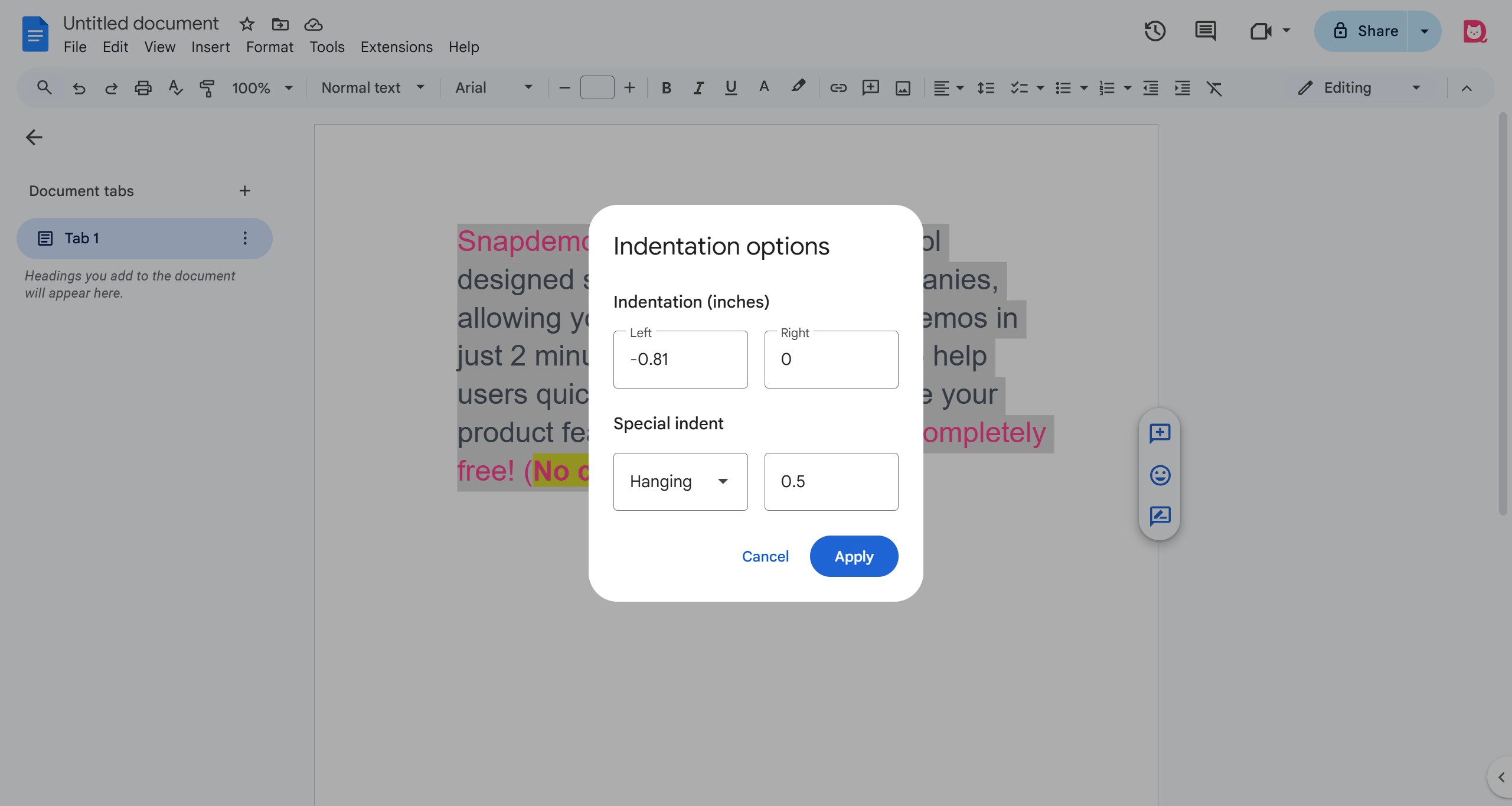Click the Share button
Screen dimensions: 1512x806
(1360, 31)
